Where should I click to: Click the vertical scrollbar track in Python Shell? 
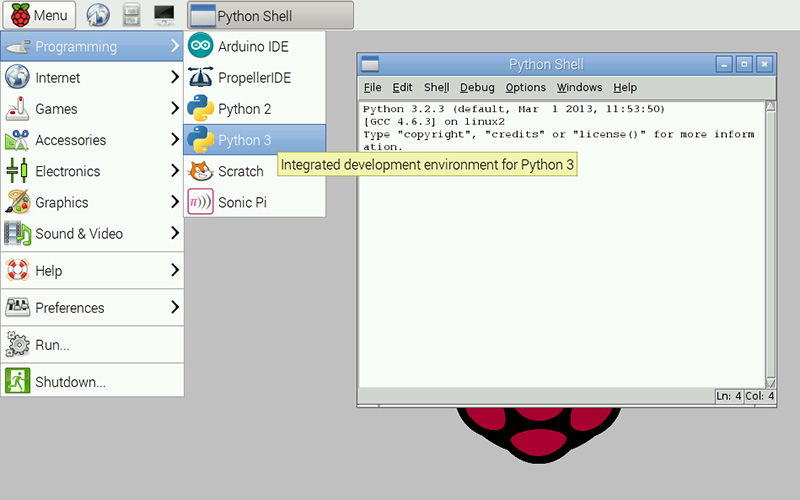pyautogui.click(x=770, y=245)
